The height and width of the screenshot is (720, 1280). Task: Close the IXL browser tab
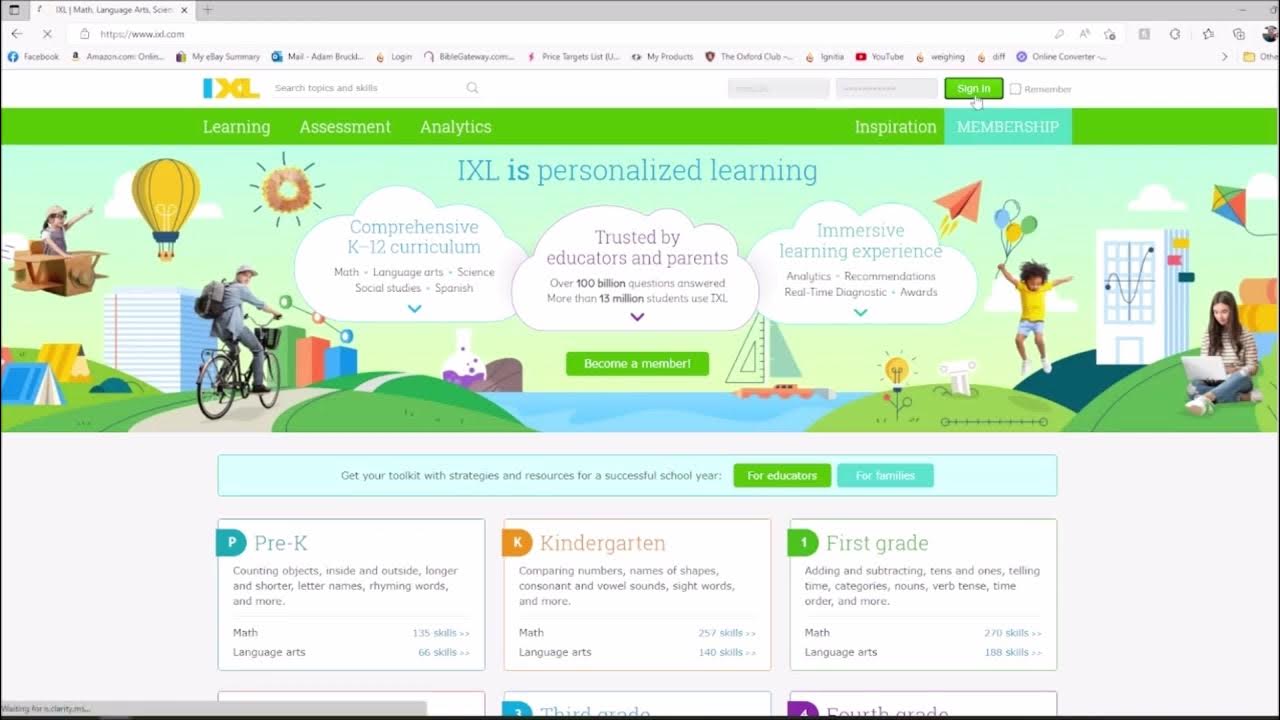coord(184,10)
